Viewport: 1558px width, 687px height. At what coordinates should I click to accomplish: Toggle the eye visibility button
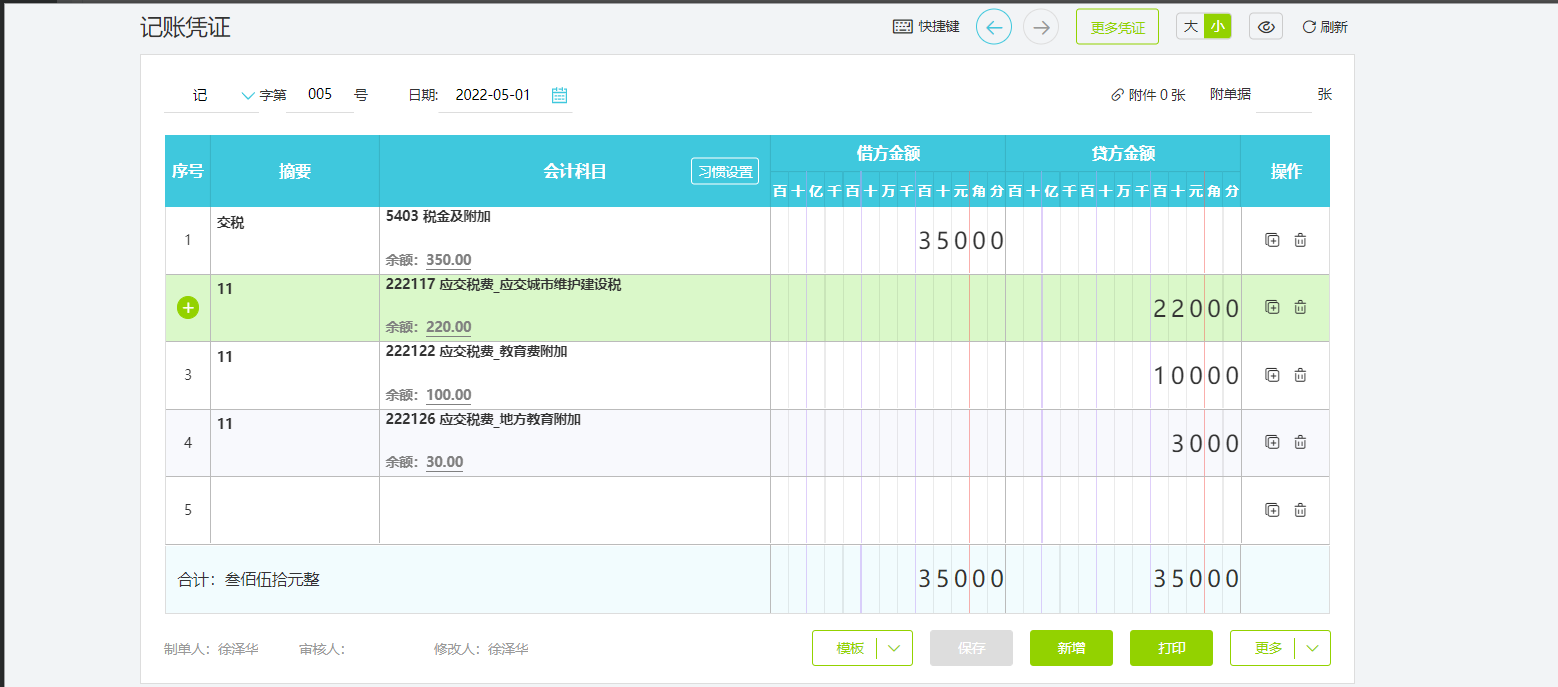1266,27
